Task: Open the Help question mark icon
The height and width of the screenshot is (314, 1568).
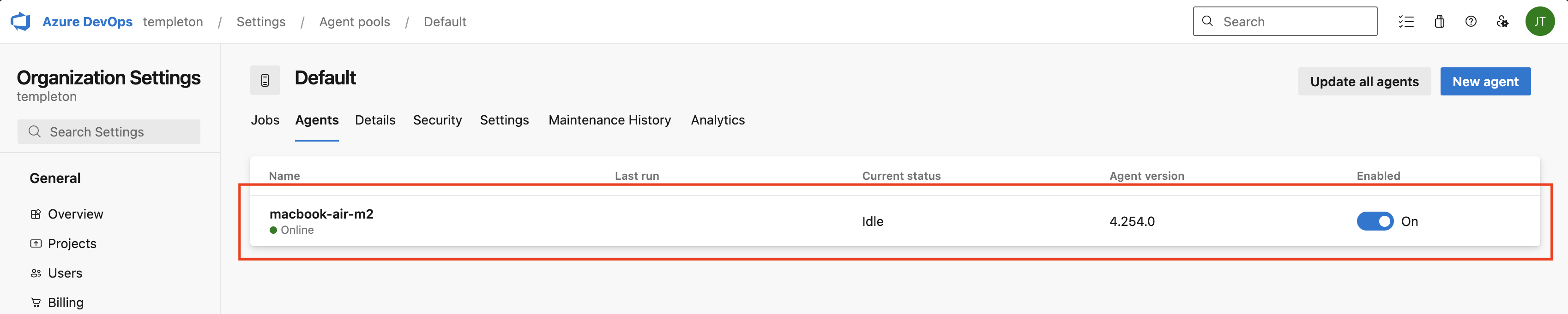Action: (1471, 22)
